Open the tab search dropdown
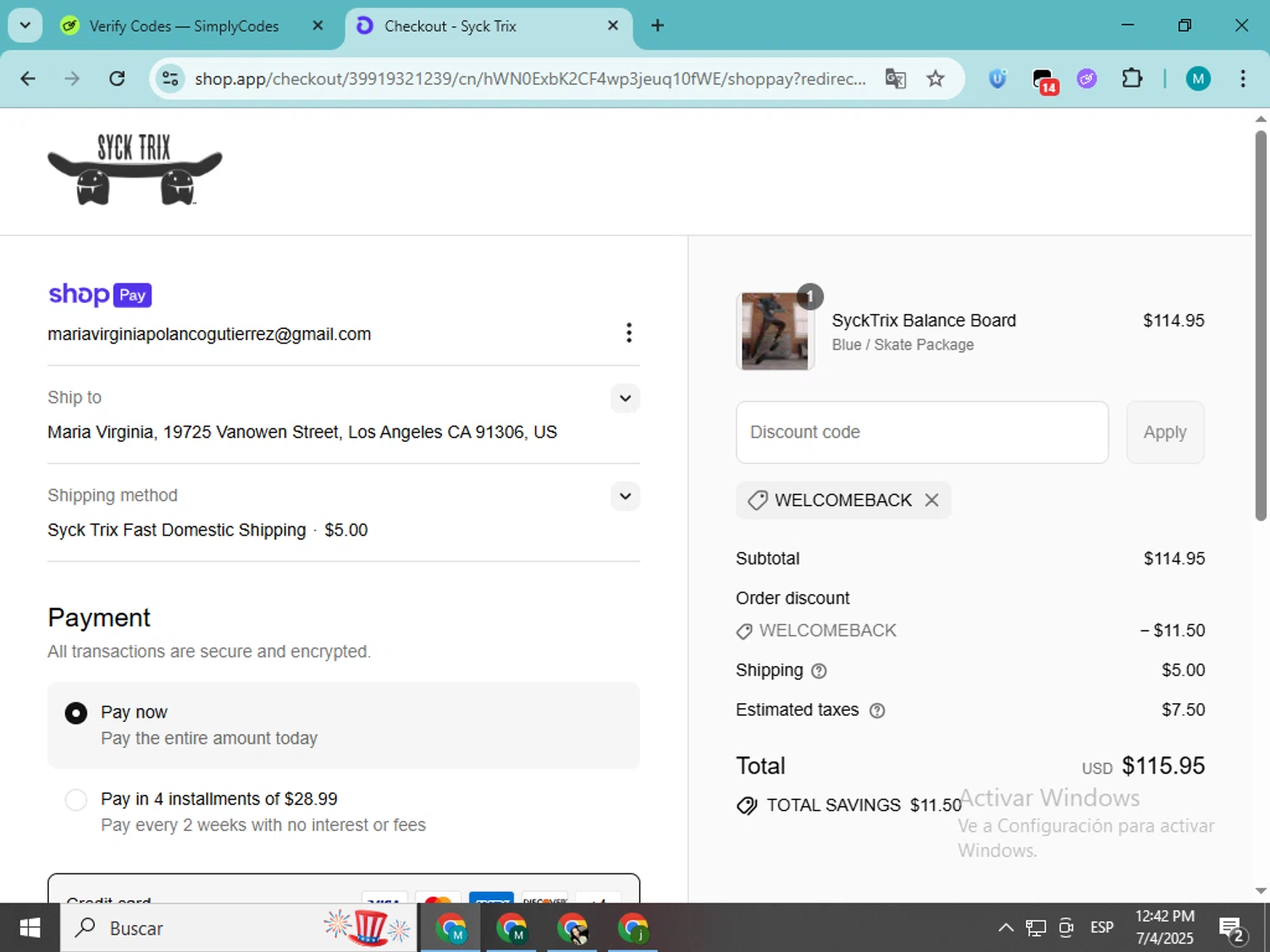Image resolution: width=1270 pixels, height=952 pixels. tap(25, 25)
